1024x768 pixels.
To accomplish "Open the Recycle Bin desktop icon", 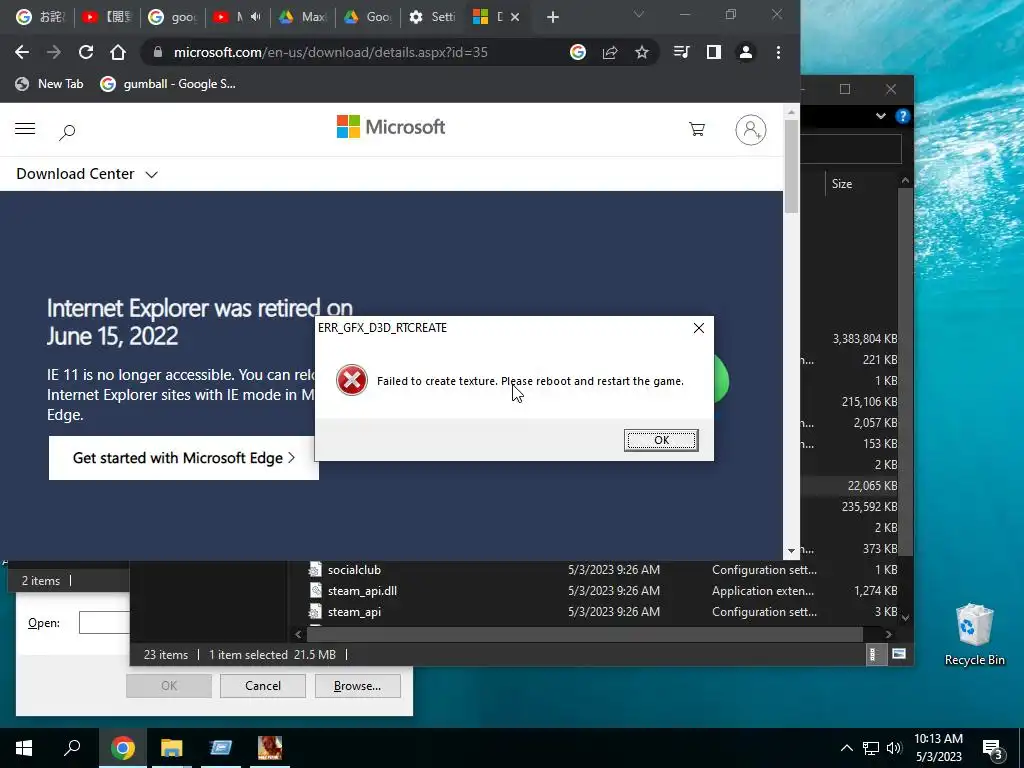I will click(974, 635).
